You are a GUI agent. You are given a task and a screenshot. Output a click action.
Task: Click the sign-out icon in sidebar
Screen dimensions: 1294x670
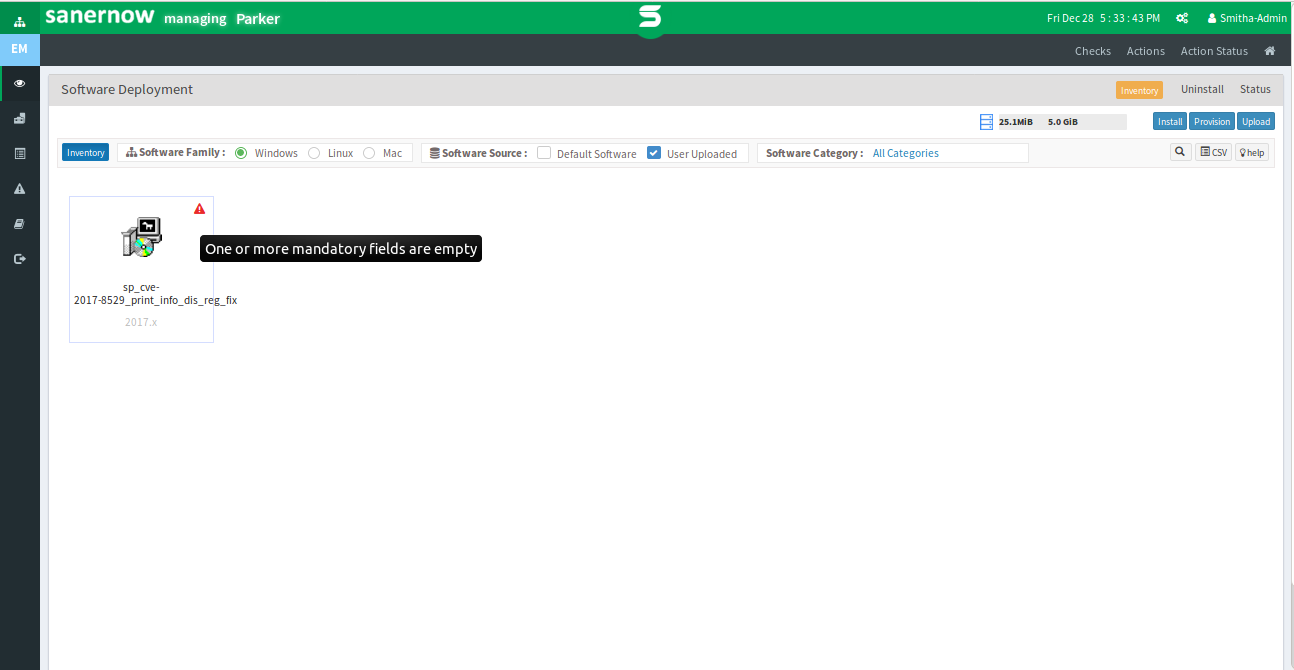tap(19, 258)
